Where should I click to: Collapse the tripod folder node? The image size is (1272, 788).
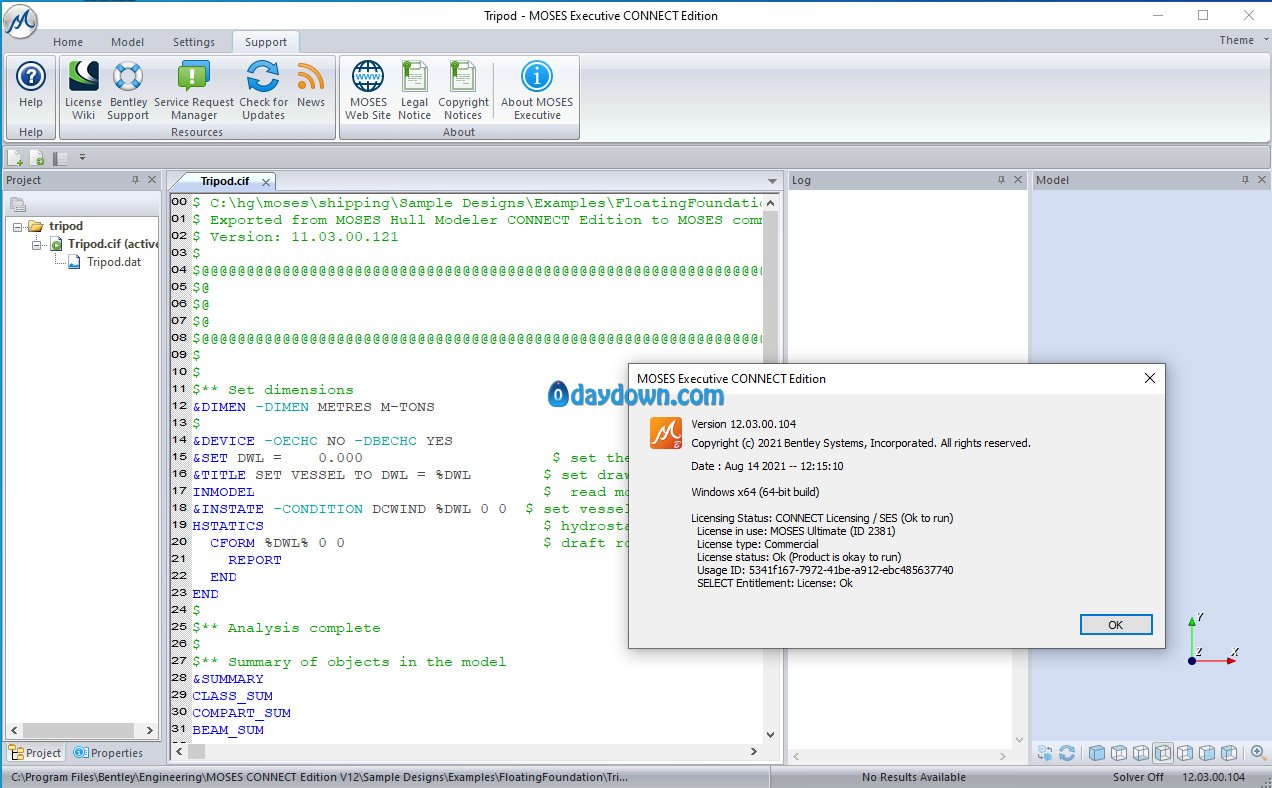coord(19,227)
